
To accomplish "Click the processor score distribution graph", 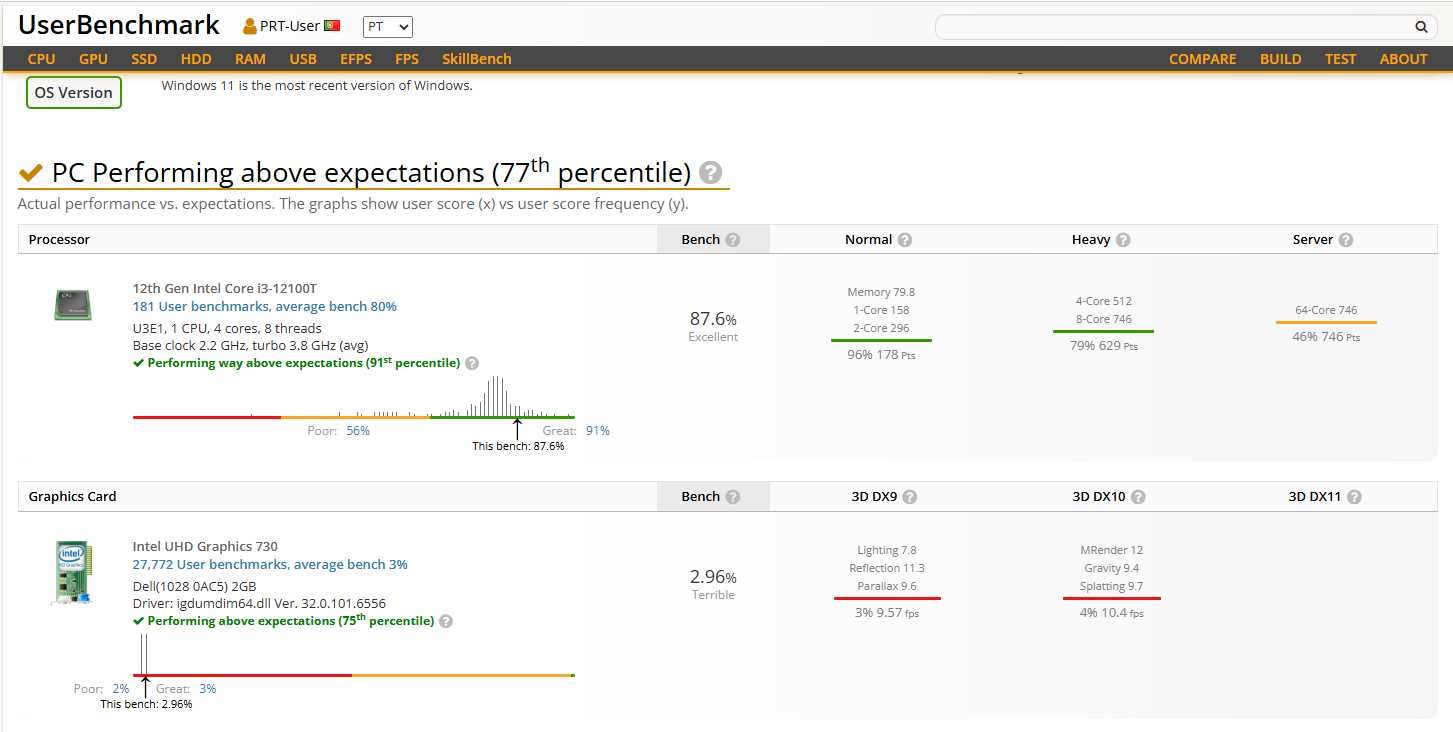I will [354, 397].
